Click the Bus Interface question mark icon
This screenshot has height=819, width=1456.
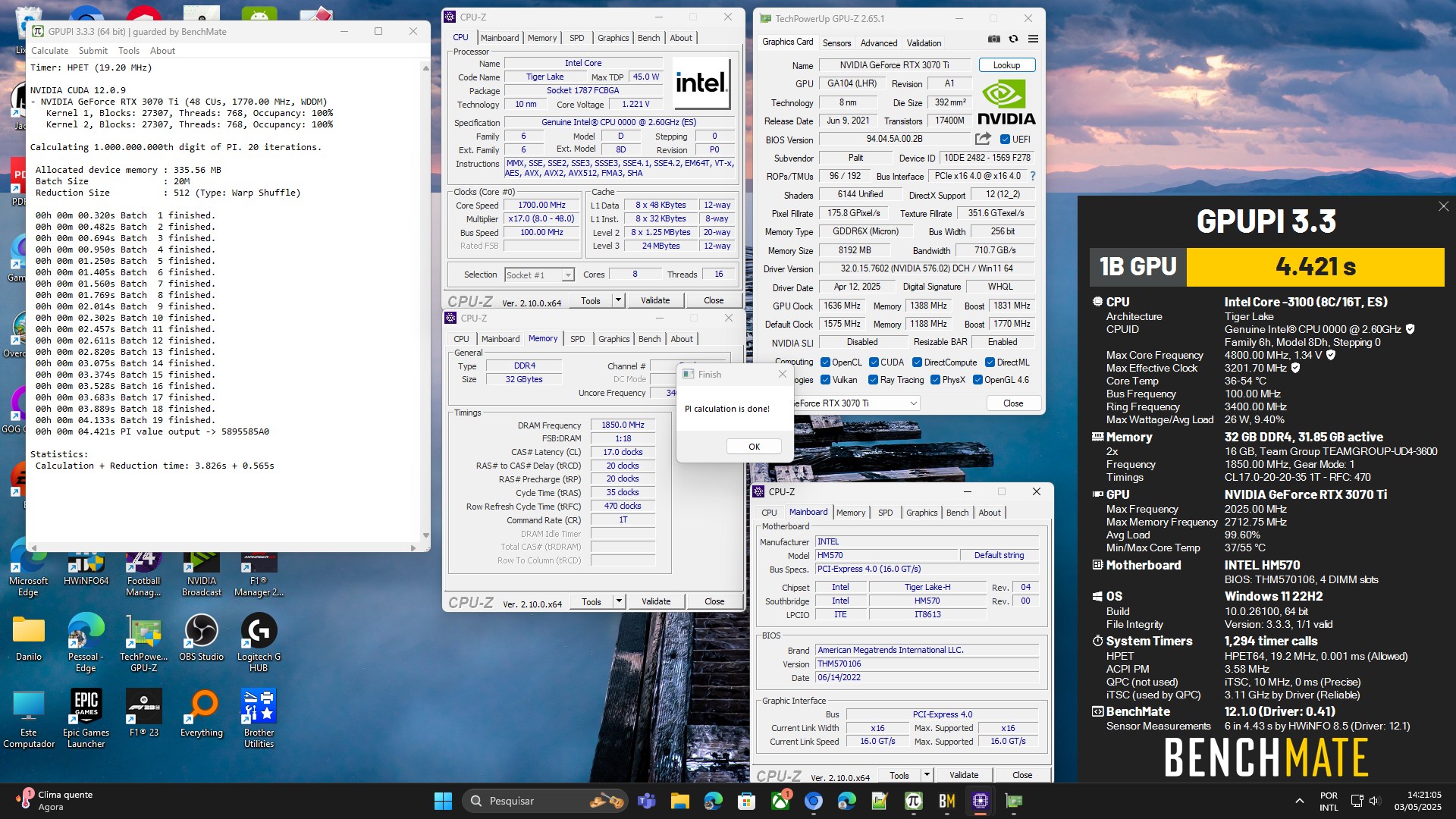pos(1032,176)
